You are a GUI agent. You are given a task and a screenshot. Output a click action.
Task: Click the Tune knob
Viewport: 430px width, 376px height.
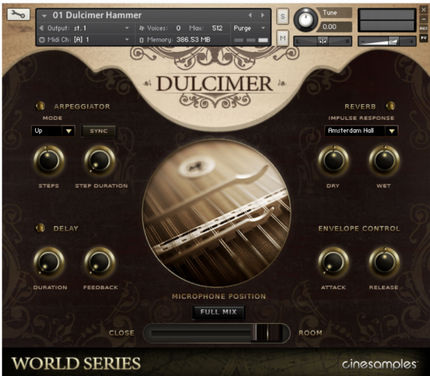point(305,19)
